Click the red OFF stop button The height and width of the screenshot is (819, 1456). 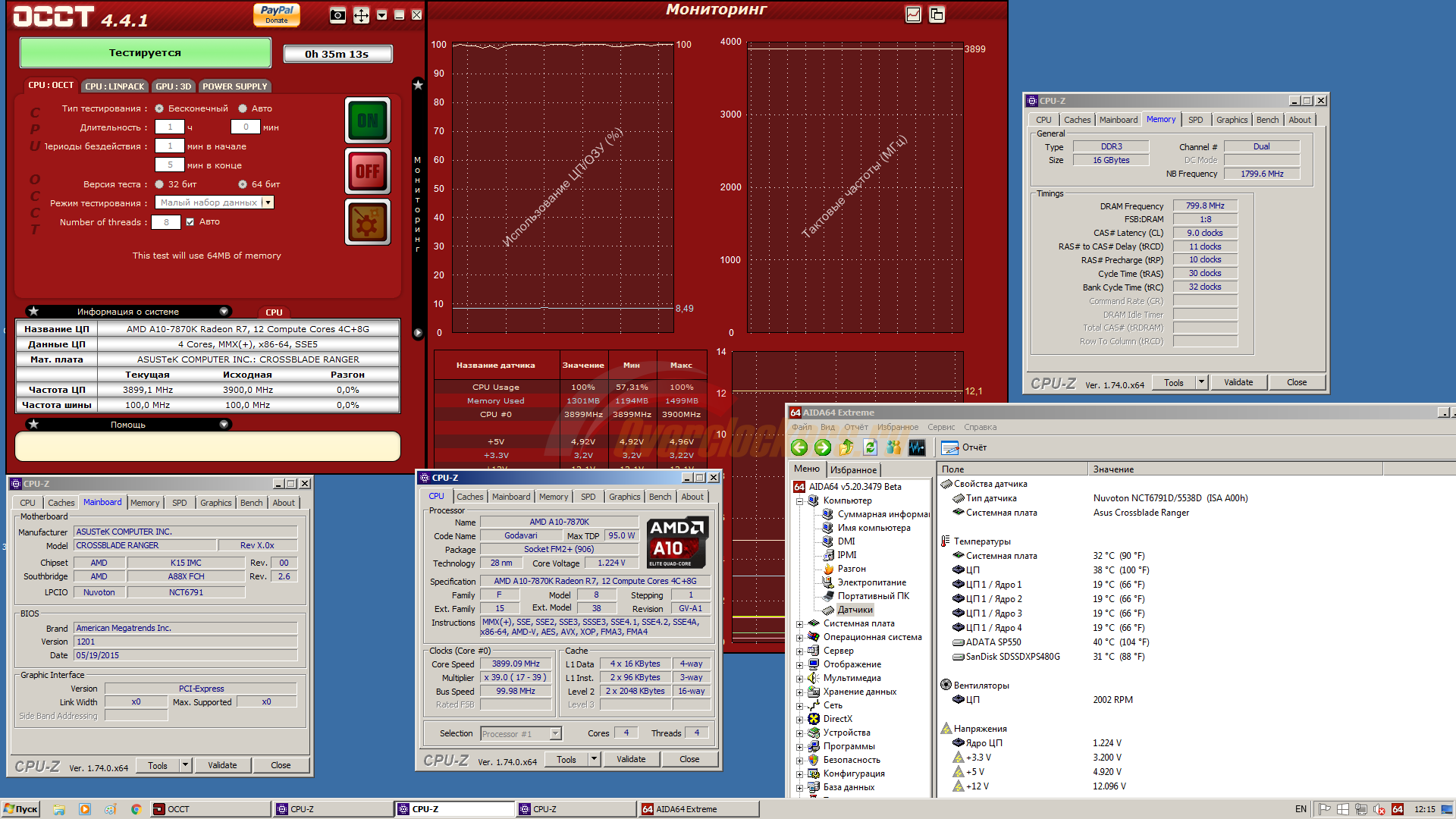pyautogui.click(x=368, y=171)
